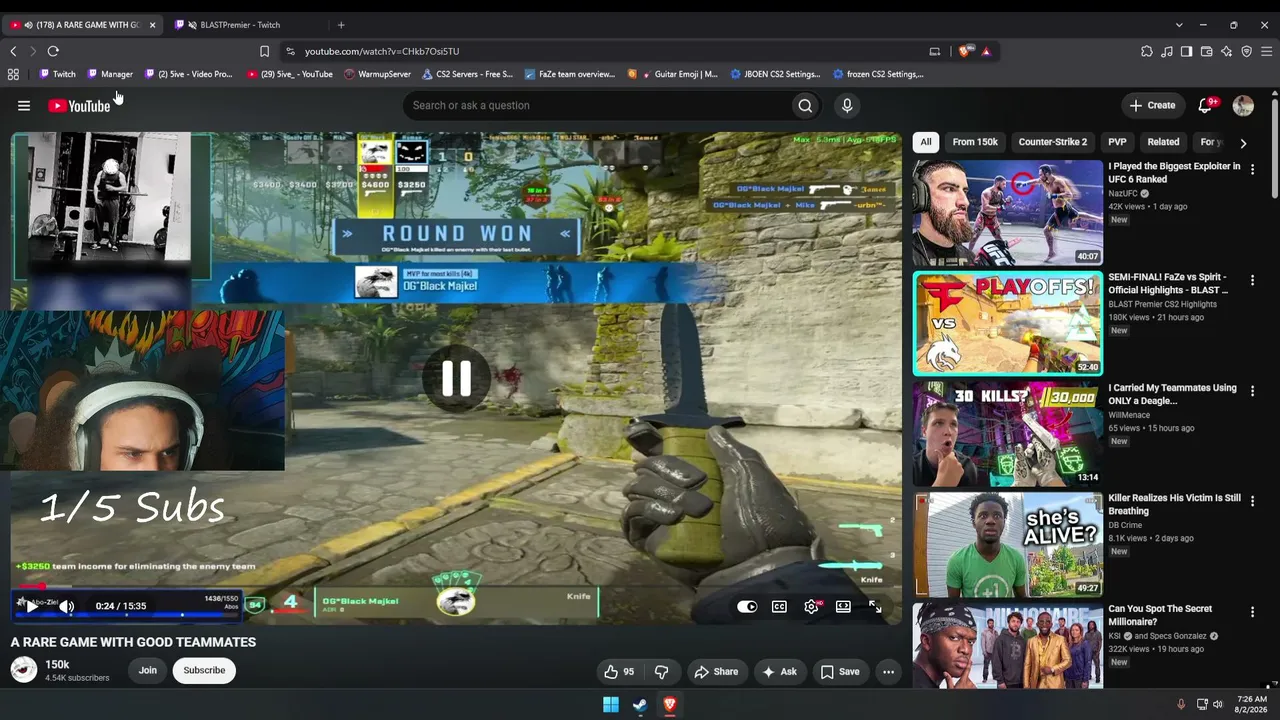Image resolution: width=1280 pixels, height=720 pixels.
Task: Open the 150k channel avatar
Action: 24,670
